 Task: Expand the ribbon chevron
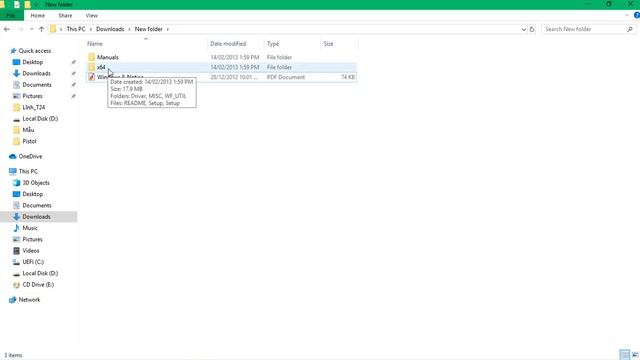pyautogui.click(x=627, y=16)
